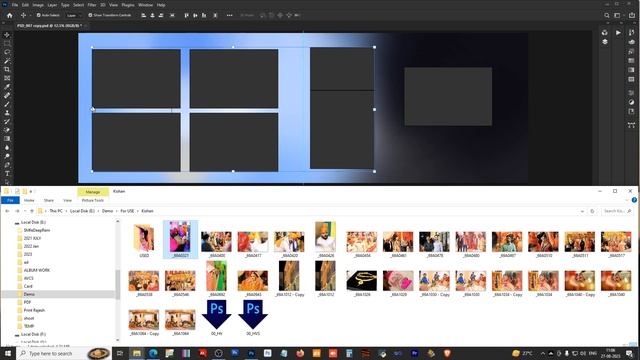Select the Clone Stamp tool
This screenshot has height=360, width=640.
pos(7,113)
